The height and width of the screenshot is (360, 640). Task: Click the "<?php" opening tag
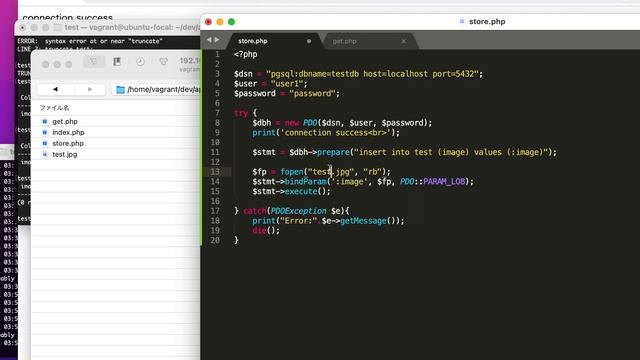pos(246,54)
